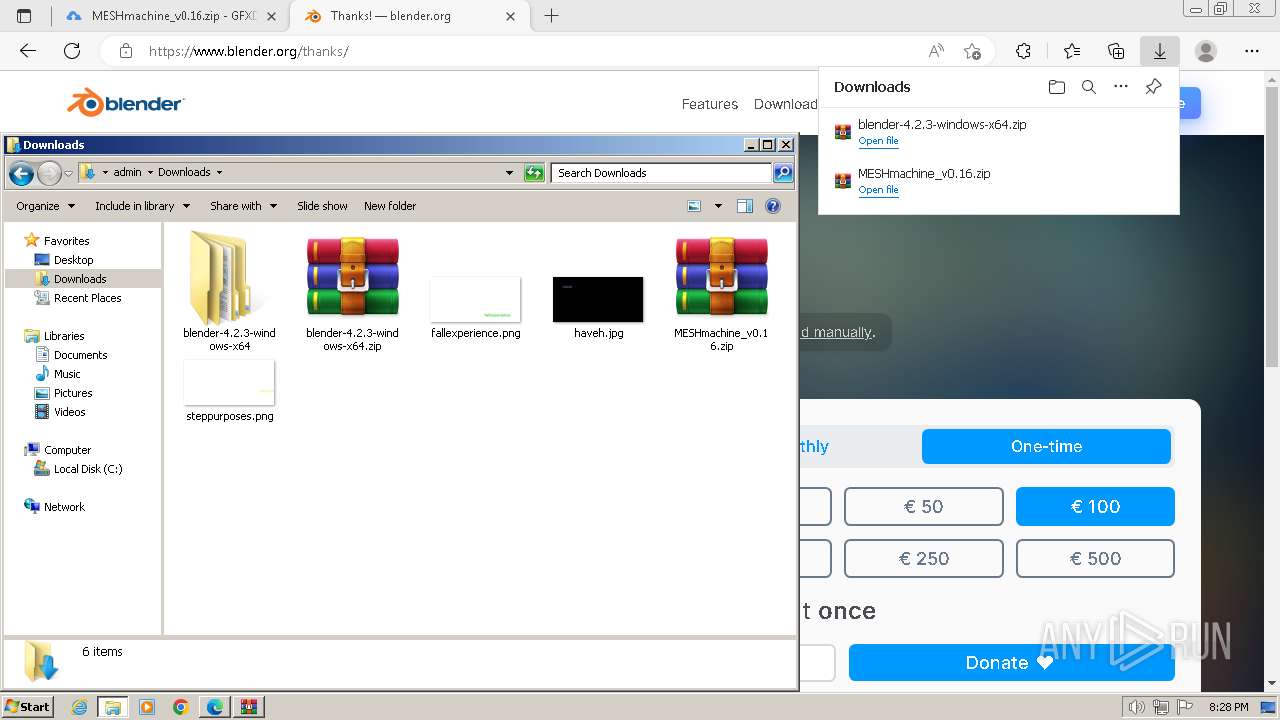Select the € 50 donation amount
1280x720 pixels.
[923, 507]
